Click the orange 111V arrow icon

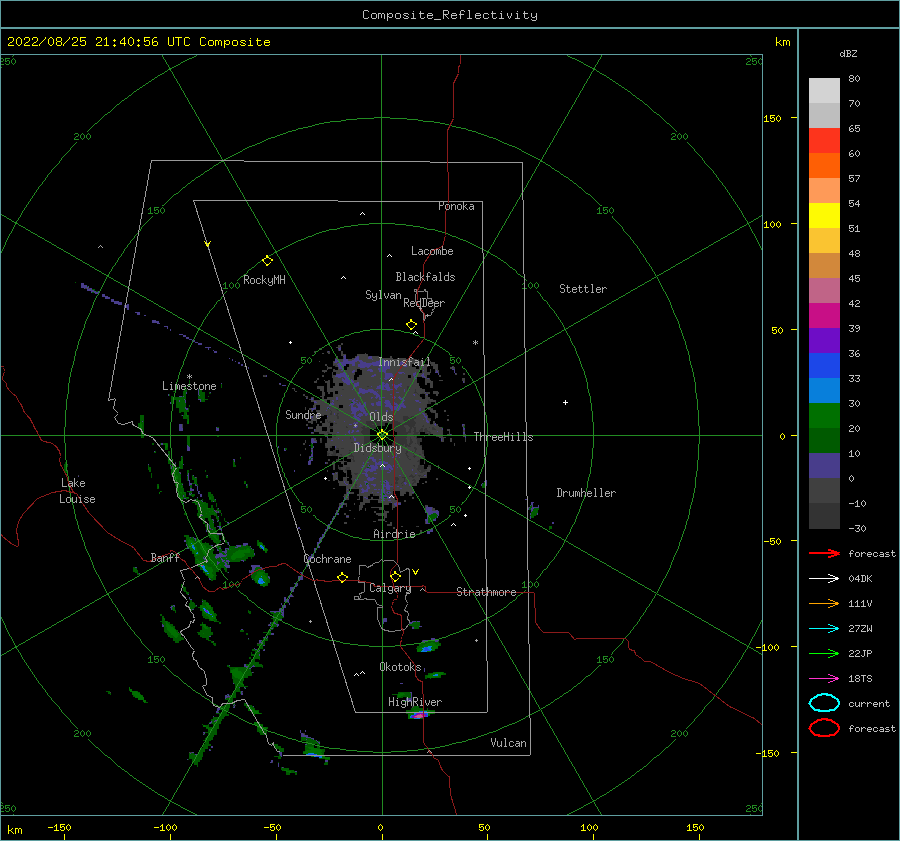824,603
